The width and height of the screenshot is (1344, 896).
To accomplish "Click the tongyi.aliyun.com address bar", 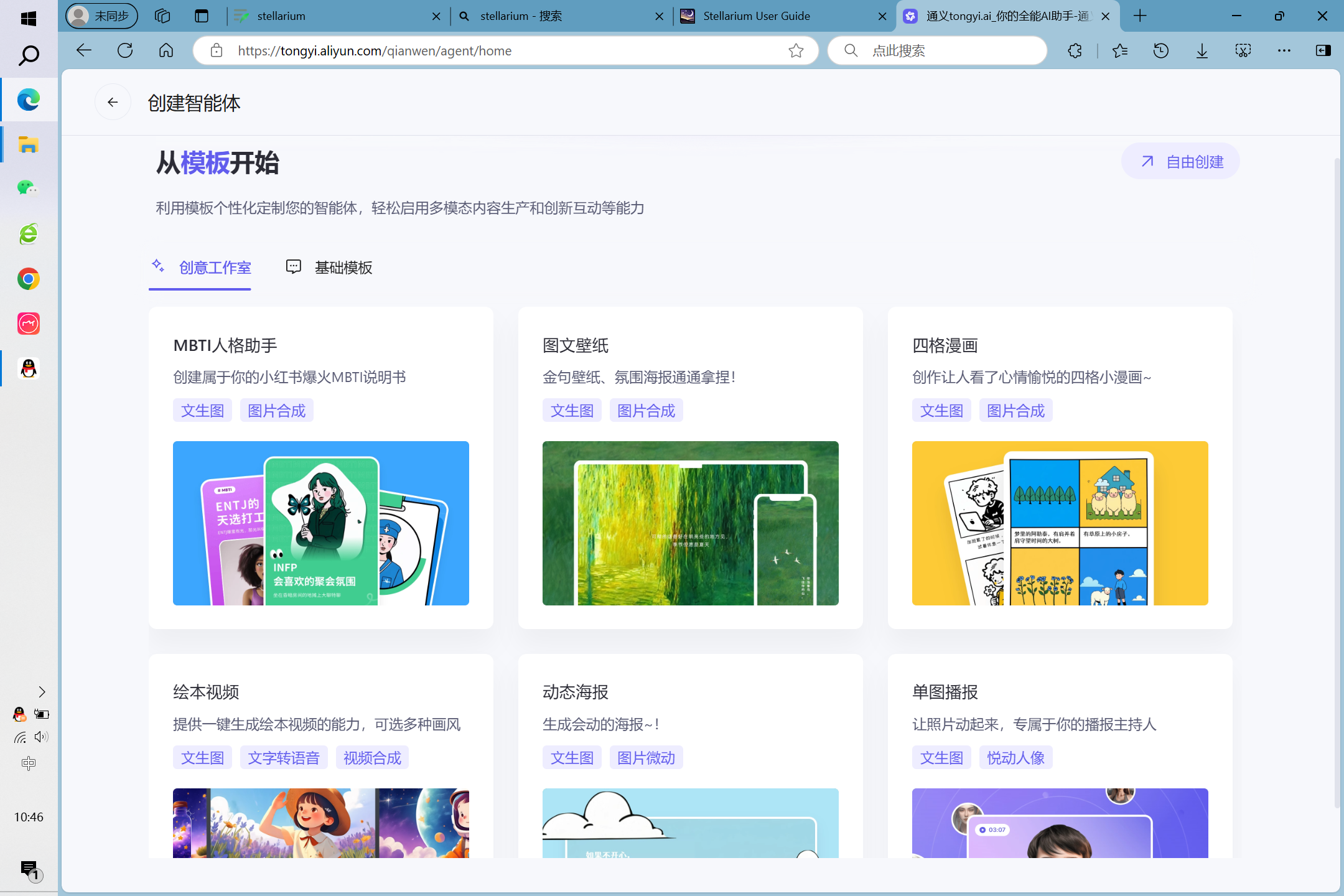I will pos(505,50).
